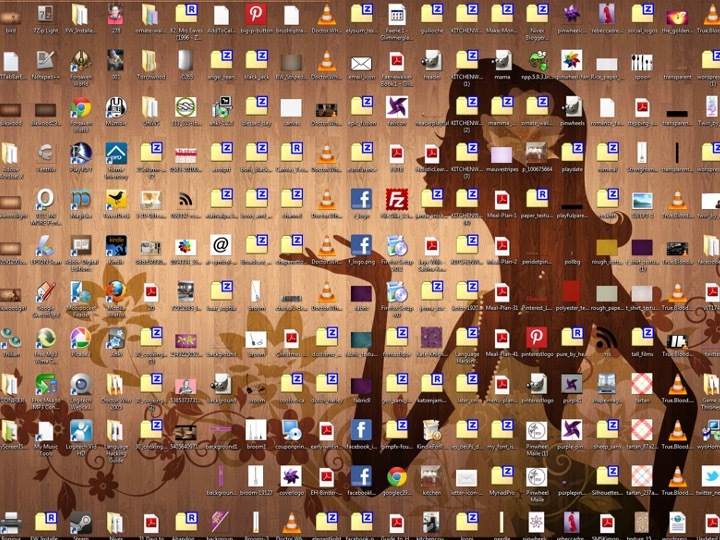Select the Logitech Vid HD icon

point(81,430)
